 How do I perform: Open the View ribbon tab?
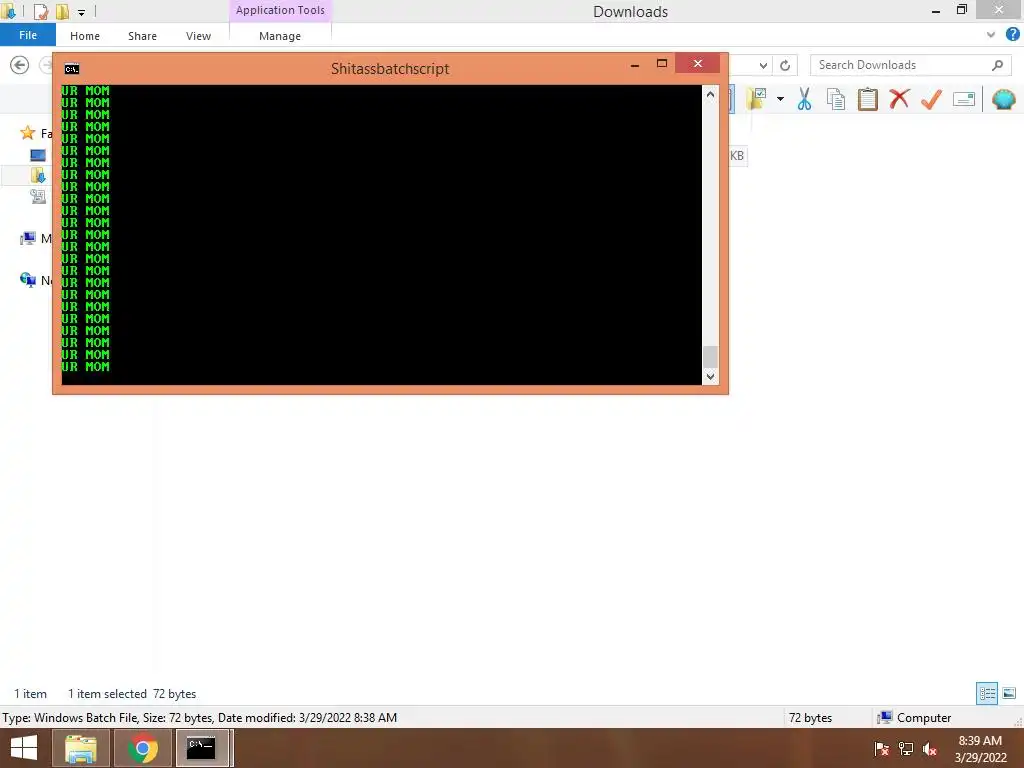click(x=199, y=36)
